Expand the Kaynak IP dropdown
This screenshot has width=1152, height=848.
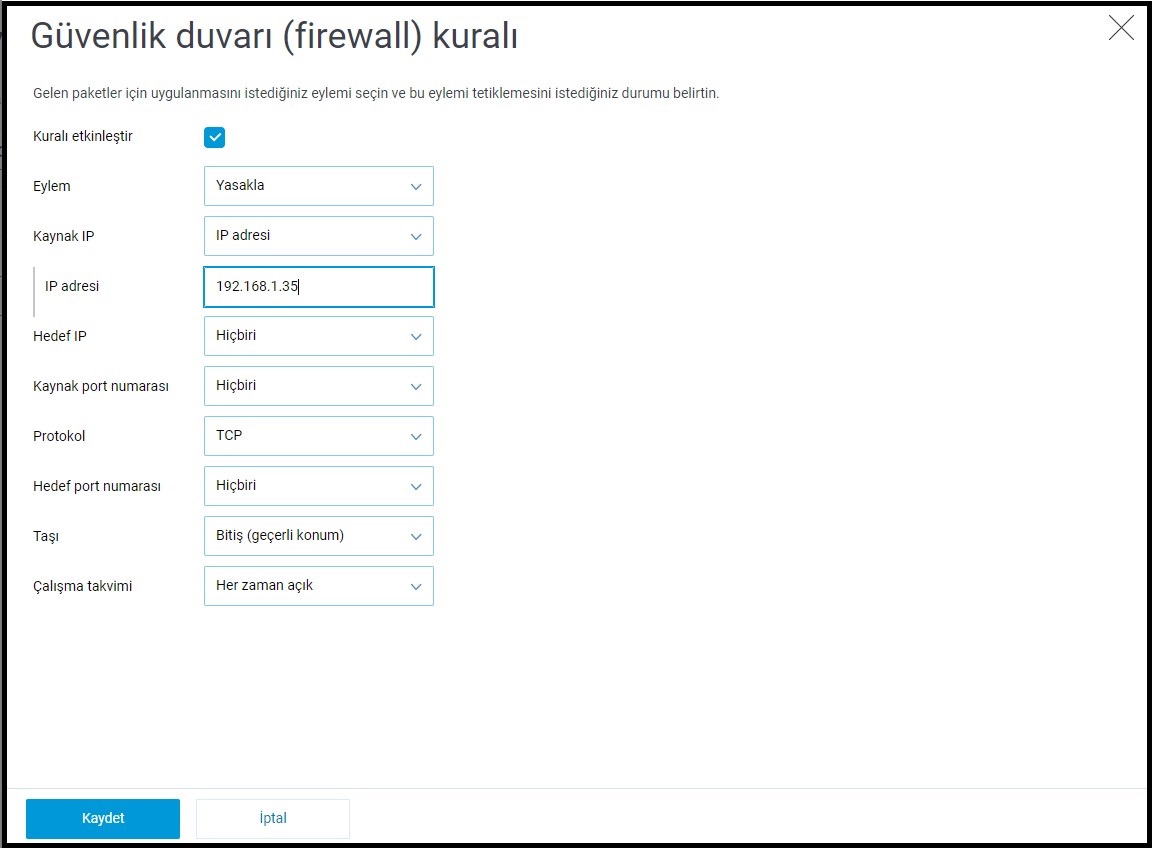point(318,236)
